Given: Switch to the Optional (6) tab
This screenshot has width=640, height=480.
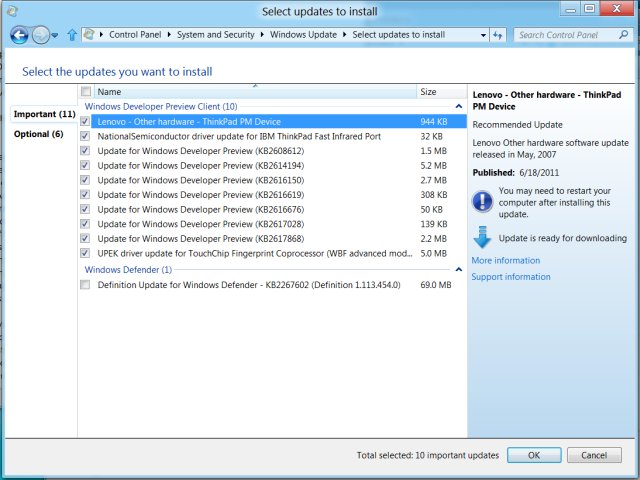Looking at the screenshot, I should (39, 134).
